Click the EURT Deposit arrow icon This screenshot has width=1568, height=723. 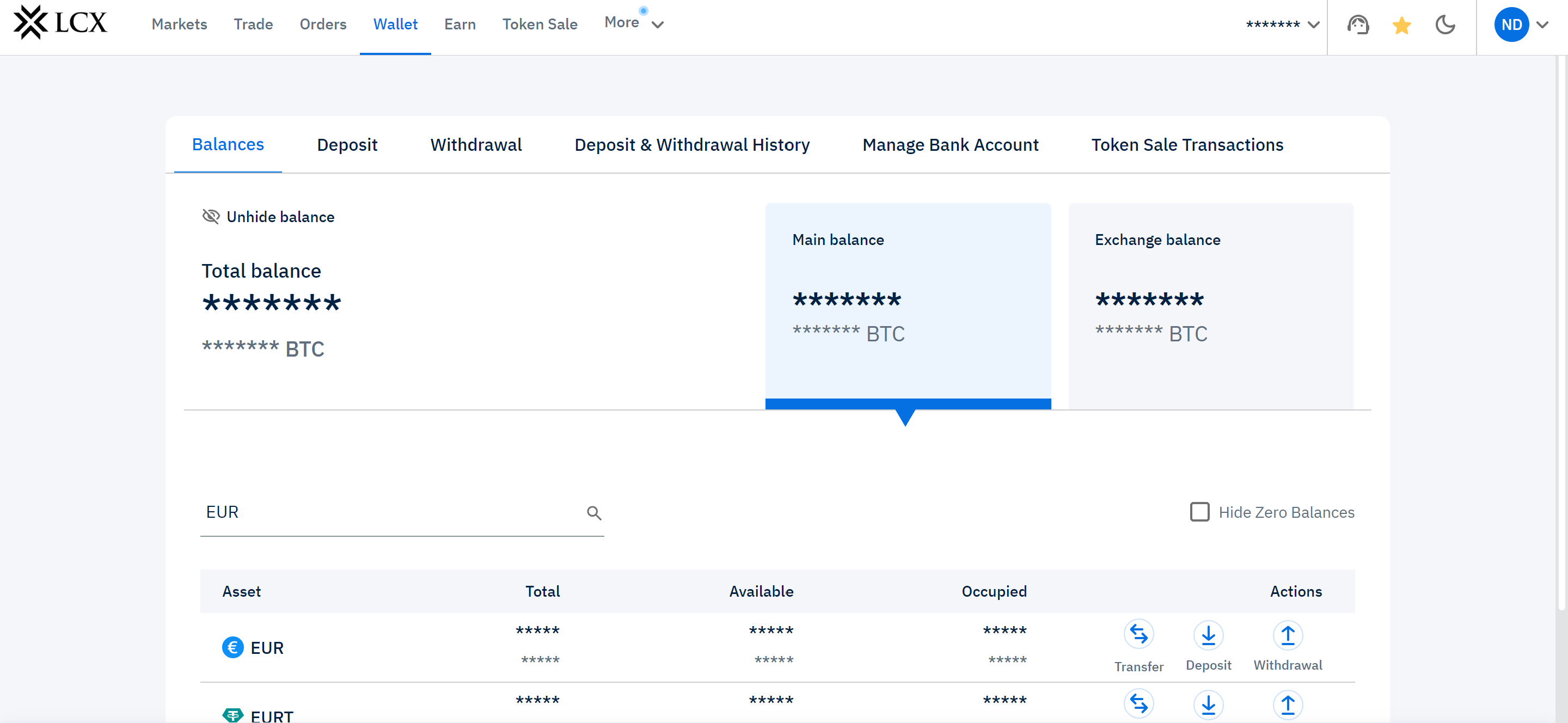pyautogui.click(x=1208, y=704)
